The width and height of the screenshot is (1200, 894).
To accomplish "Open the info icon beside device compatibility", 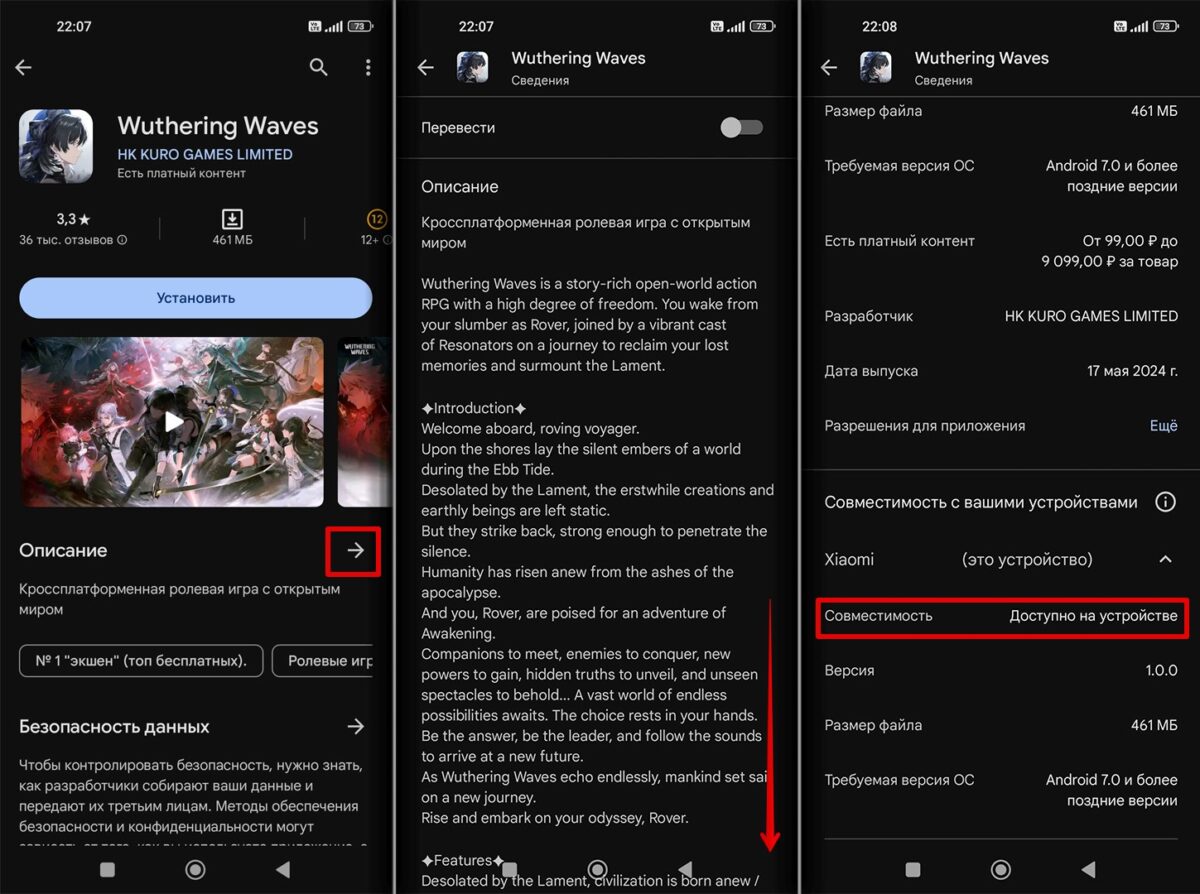I will pyautogui.click(x=1166, y=502).
